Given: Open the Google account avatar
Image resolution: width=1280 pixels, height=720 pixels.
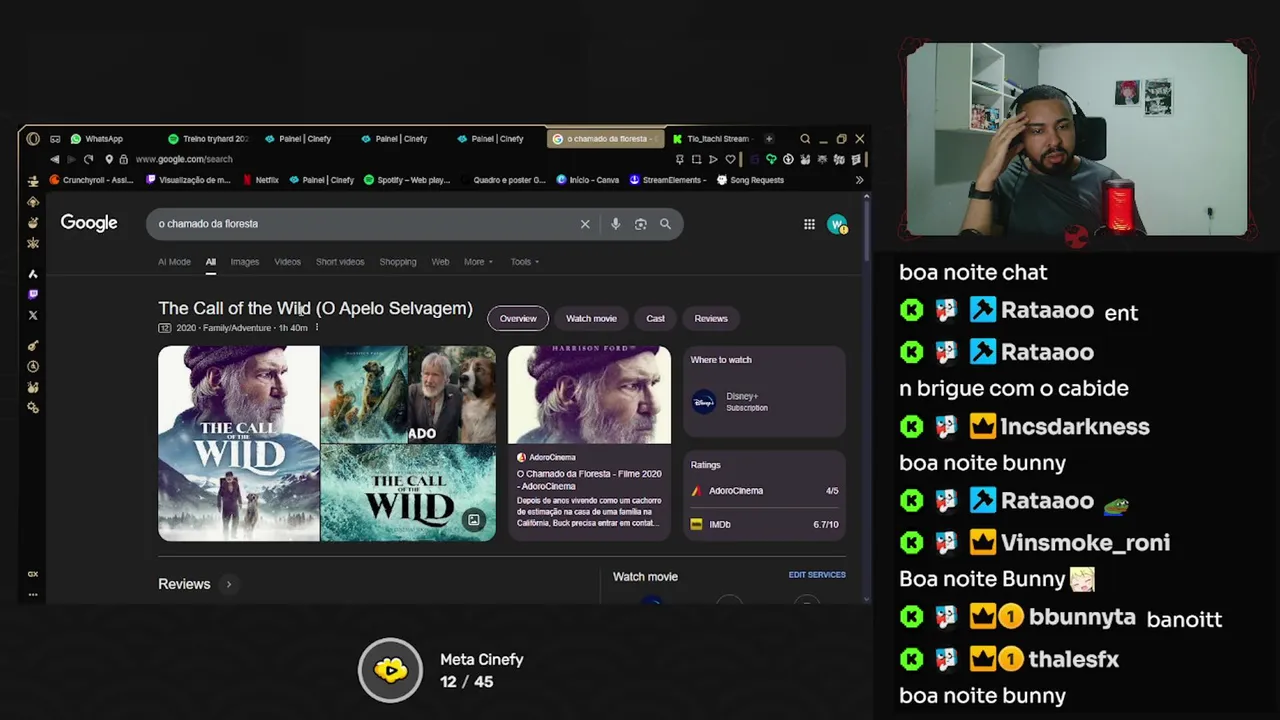Looking at the screenshot, I should pyautogui.click(x=837, y=224).
